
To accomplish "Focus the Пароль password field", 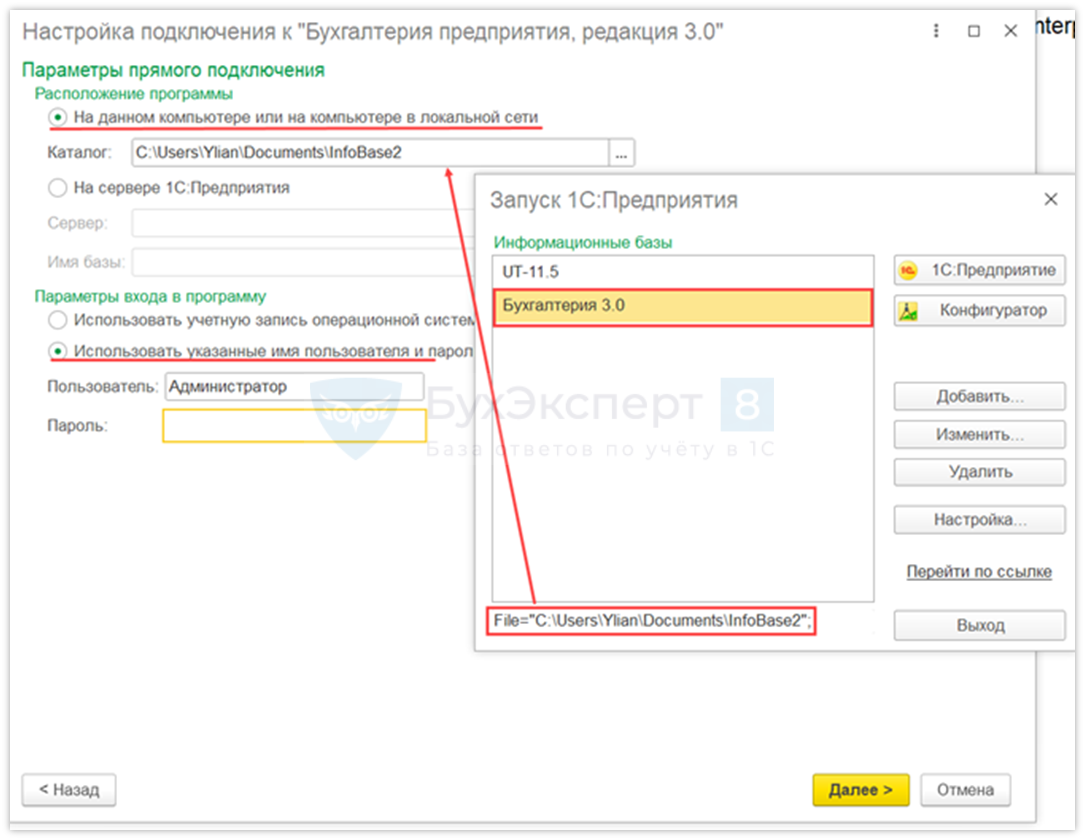I will point(294,426).
